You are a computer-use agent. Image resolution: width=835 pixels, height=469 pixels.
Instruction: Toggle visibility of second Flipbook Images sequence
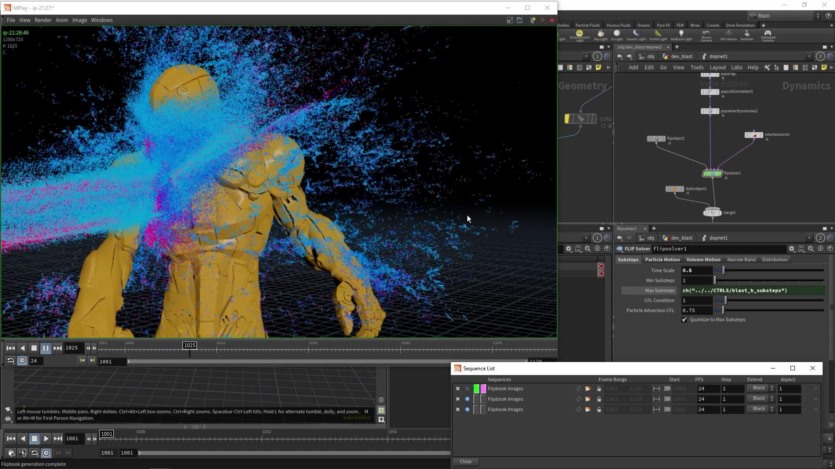(467, 399)
